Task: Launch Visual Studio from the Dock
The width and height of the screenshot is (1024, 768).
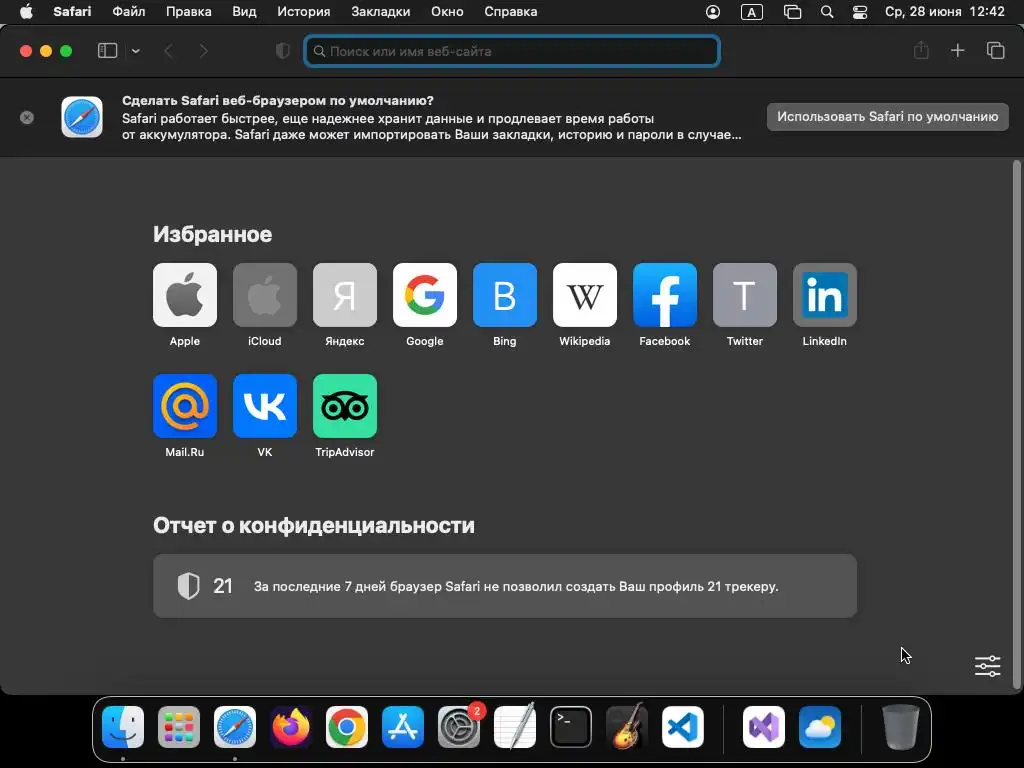Action: tap(764, 727)
